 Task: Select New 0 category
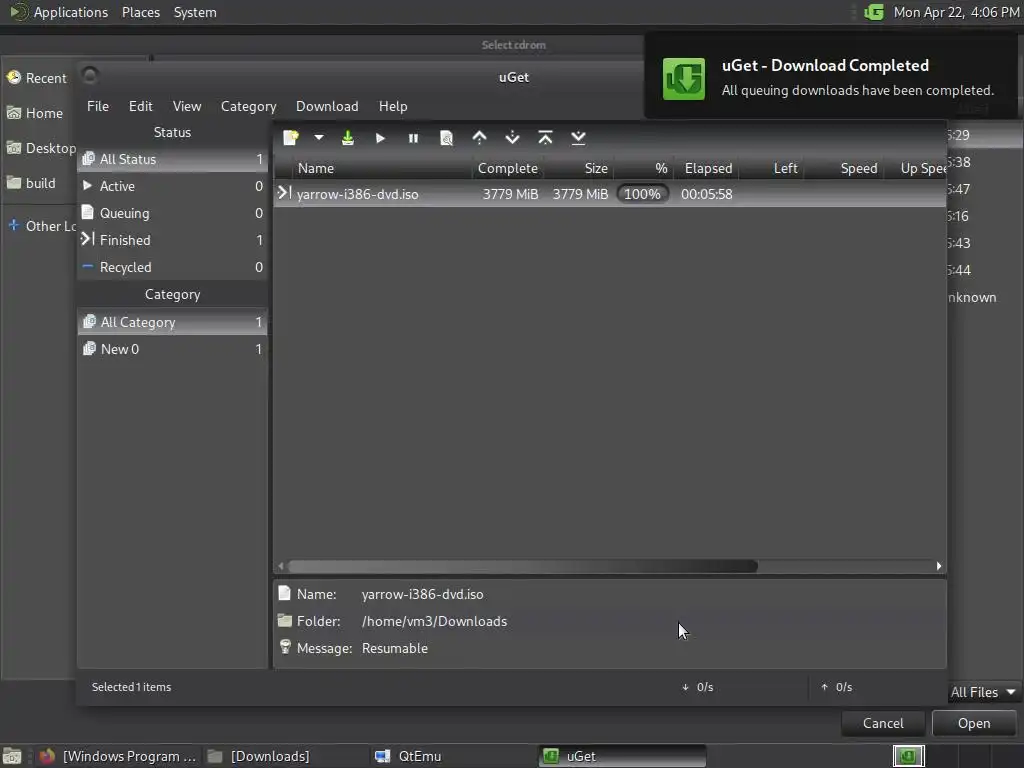click(x=172, y=349)
